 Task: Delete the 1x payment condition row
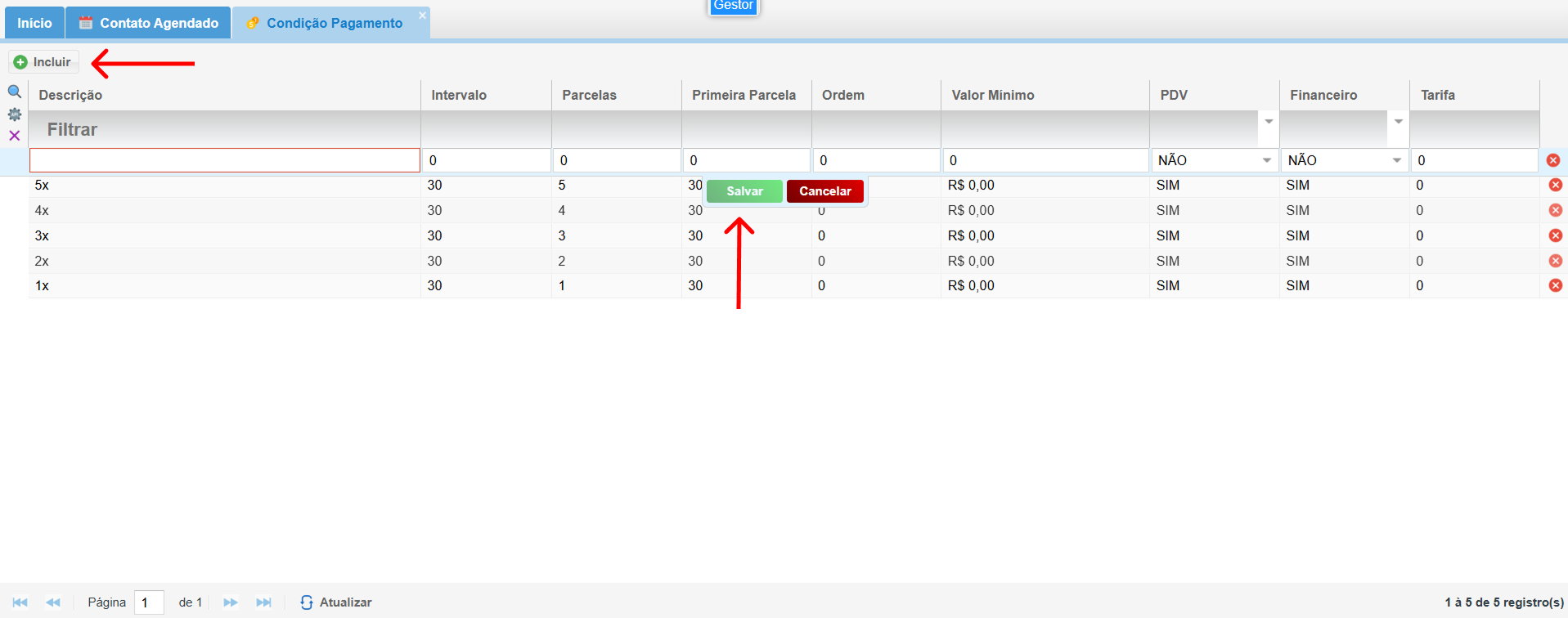1555,285
